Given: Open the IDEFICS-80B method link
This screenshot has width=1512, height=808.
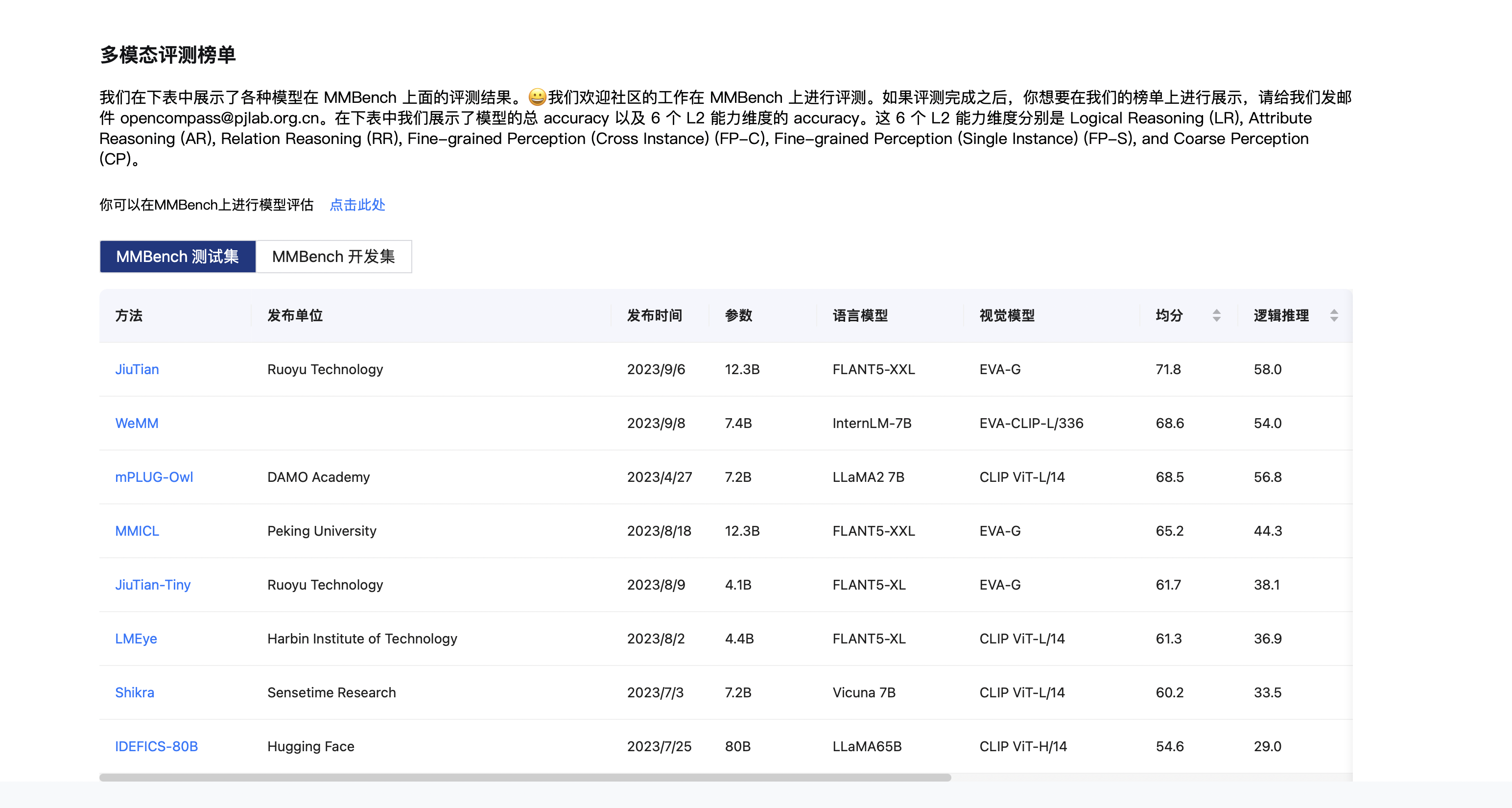Looking at the screenshot, I should pyautogui.click(x=156, y=746).
